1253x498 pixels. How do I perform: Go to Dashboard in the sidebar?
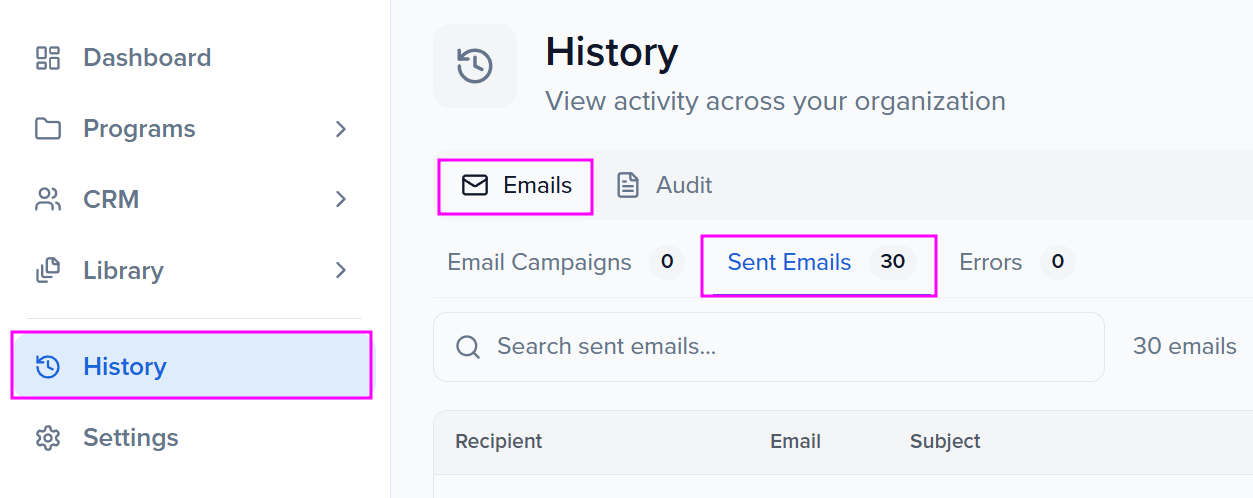pyautogui.click(x=147, y=58)
